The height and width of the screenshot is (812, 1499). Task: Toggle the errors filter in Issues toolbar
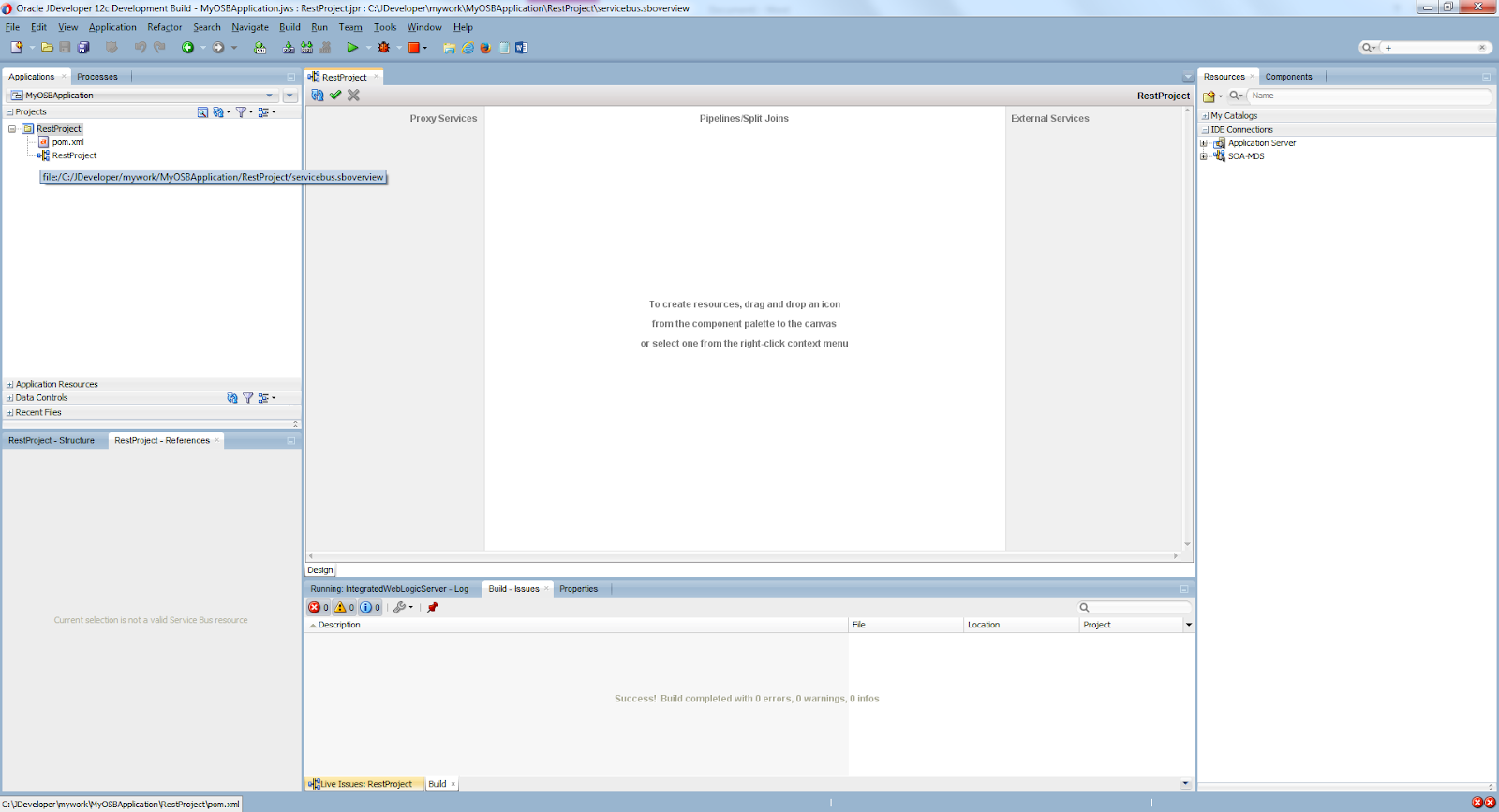(x=319, y=607)
